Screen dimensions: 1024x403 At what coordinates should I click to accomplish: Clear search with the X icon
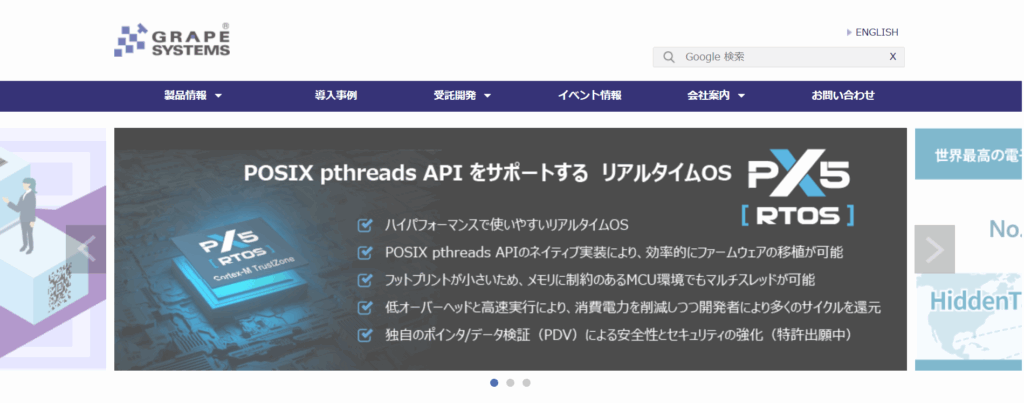click(892, 57)
